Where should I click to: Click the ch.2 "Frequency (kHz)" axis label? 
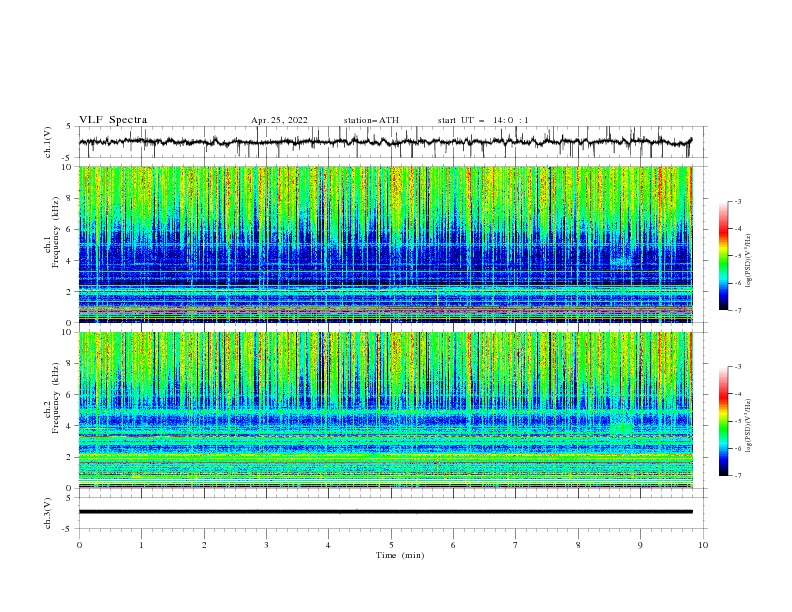(56, 398)
